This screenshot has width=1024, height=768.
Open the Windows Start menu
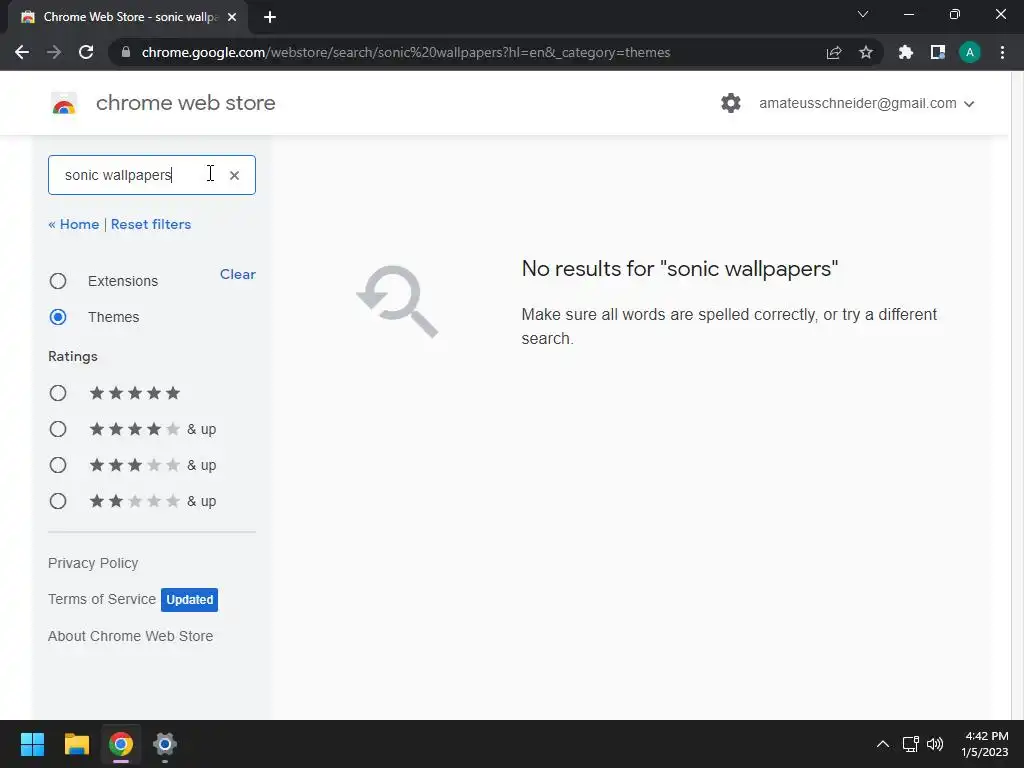coord(32,744)
